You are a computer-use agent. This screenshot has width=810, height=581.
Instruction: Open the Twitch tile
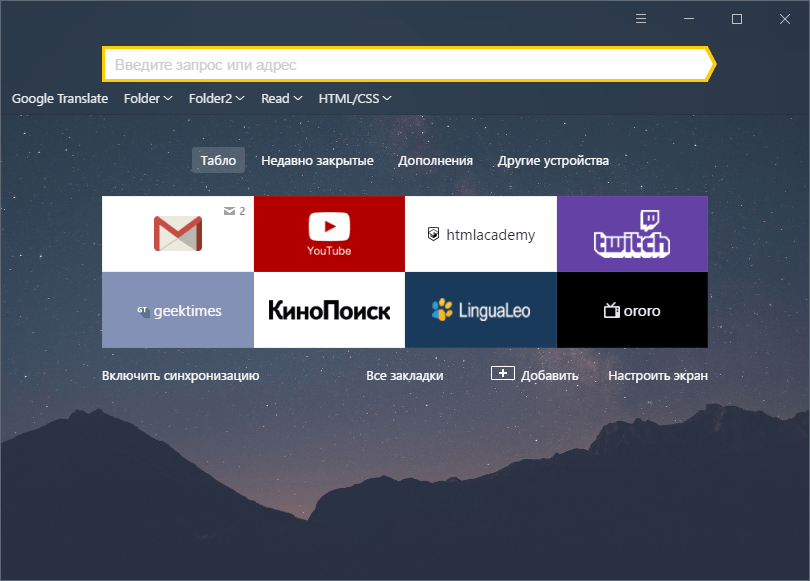pyautogui.click(x=632, y=234)
